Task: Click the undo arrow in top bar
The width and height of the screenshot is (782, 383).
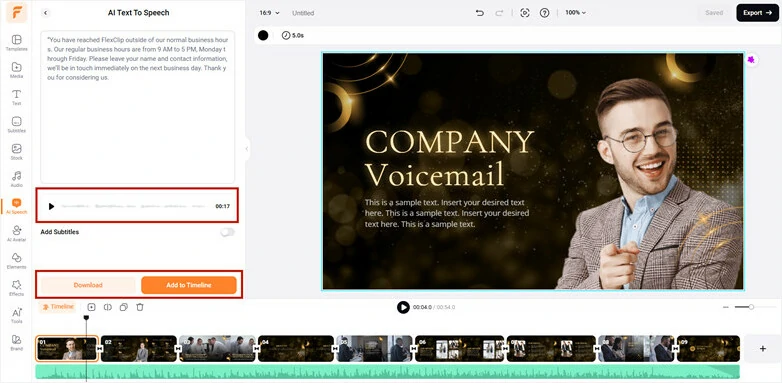Action: click(480, 13)
